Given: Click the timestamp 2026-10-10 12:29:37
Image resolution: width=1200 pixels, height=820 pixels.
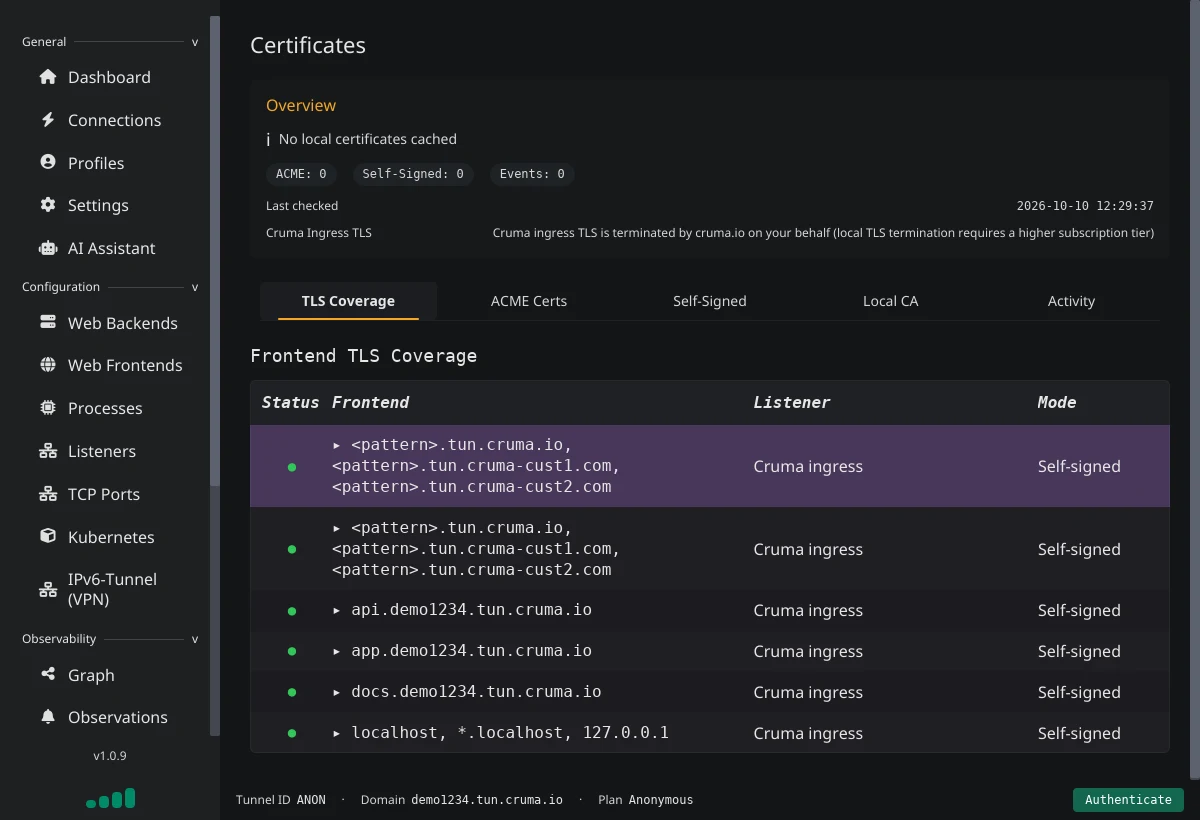Looking at the screenshot, I should point(1085,206).
